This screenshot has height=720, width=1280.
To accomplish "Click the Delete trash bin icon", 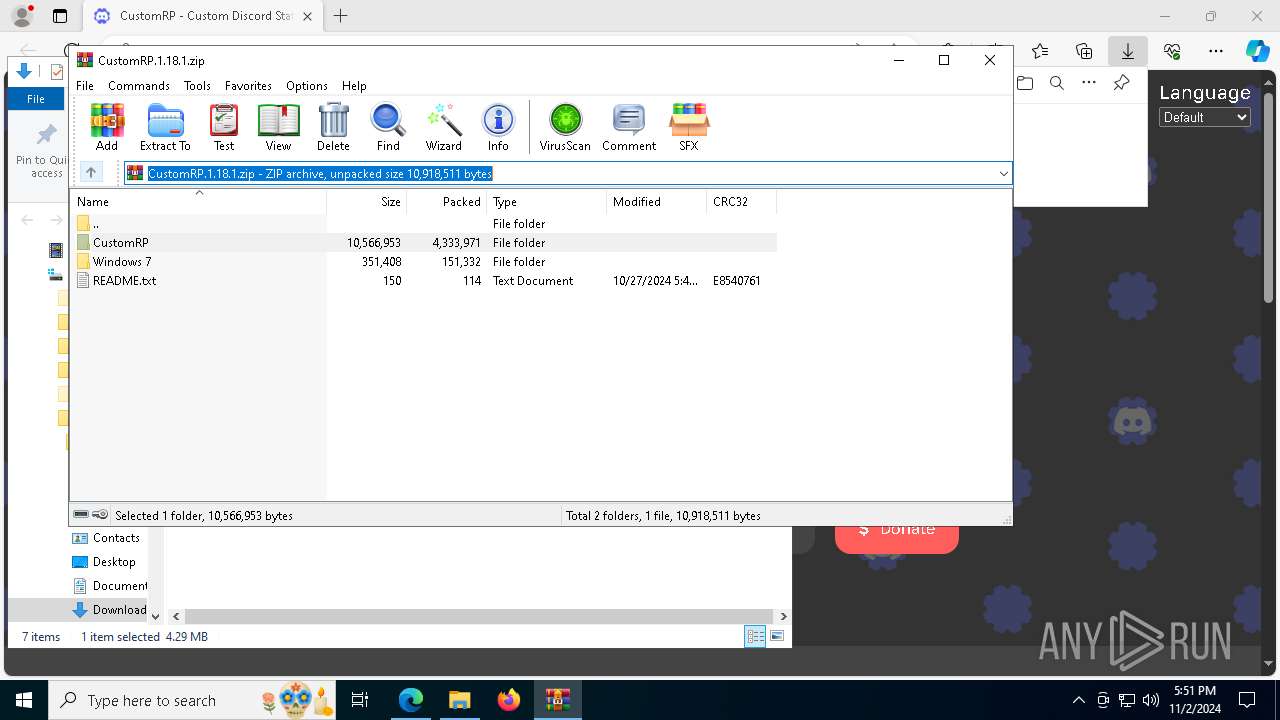I will pos(333,127).
